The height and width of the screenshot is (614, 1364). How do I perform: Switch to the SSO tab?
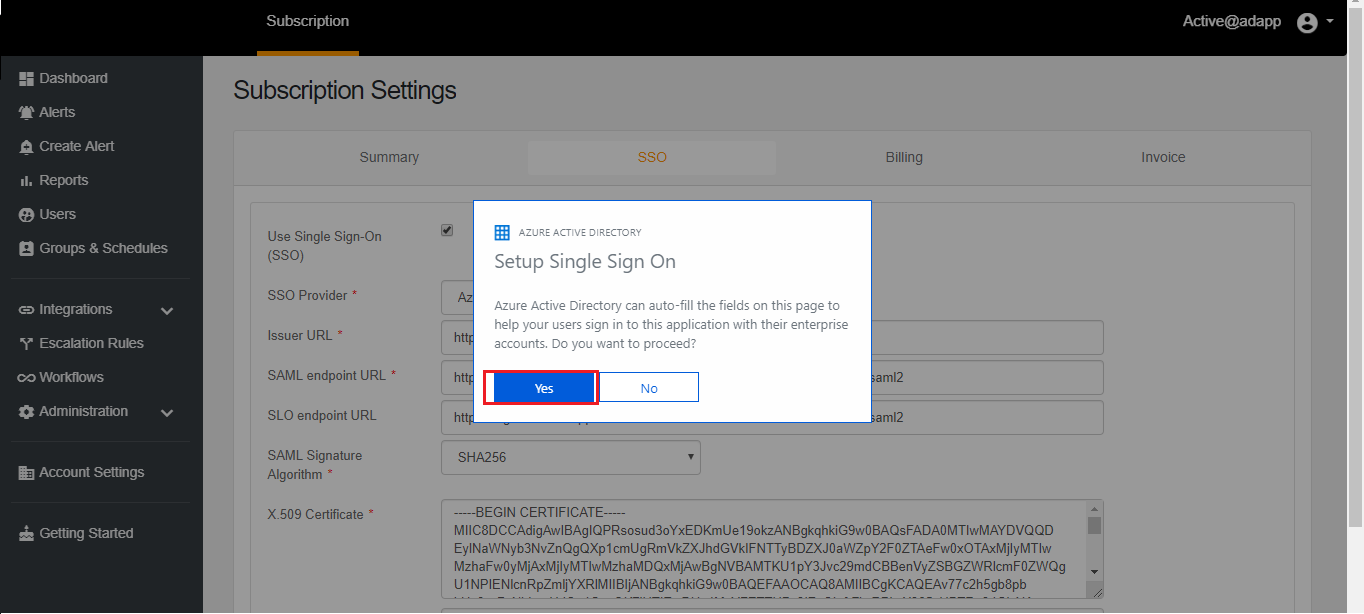(x=652, y=157)
